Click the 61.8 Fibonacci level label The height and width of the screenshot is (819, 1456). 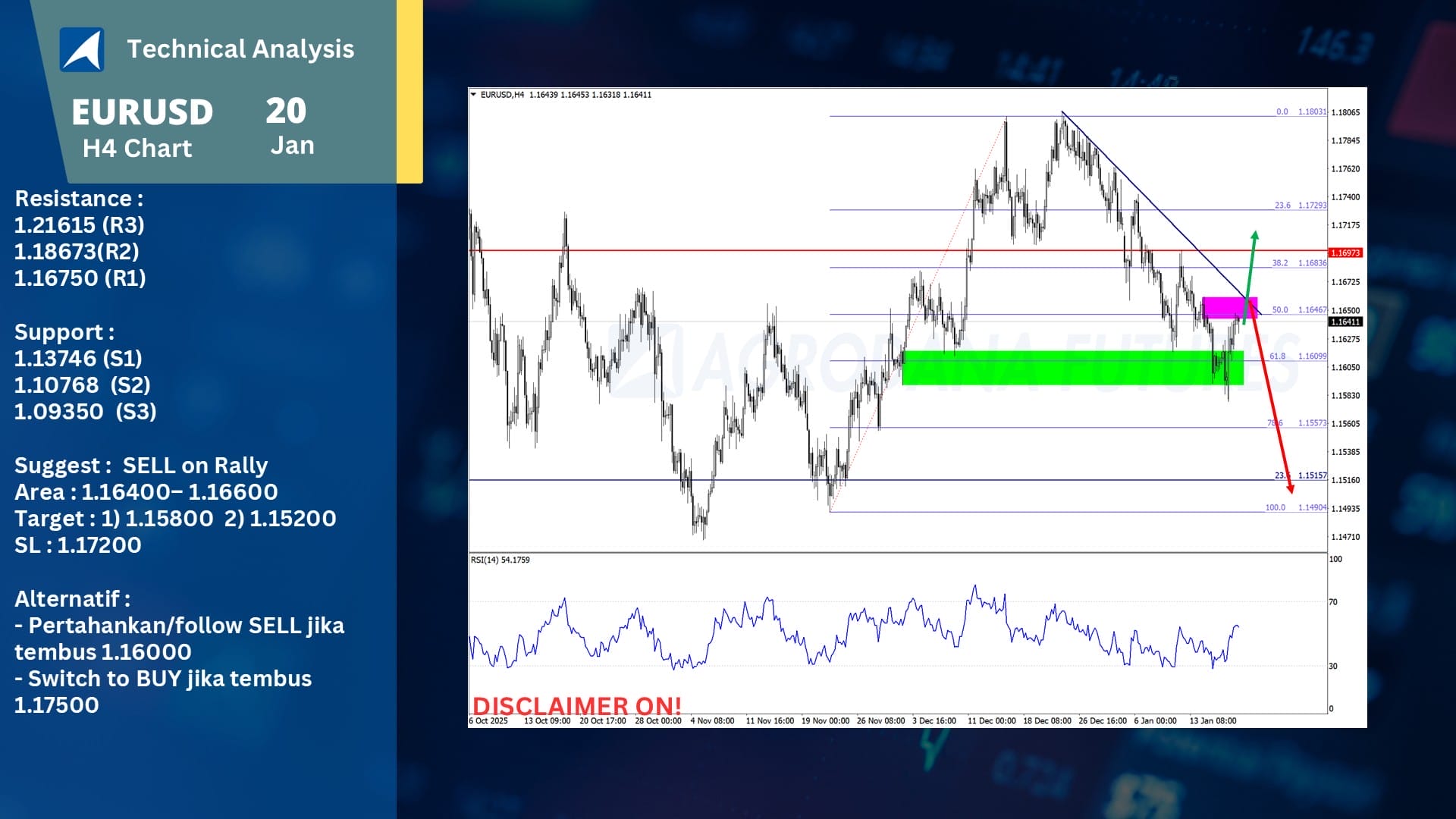(x=1277, y=356)
